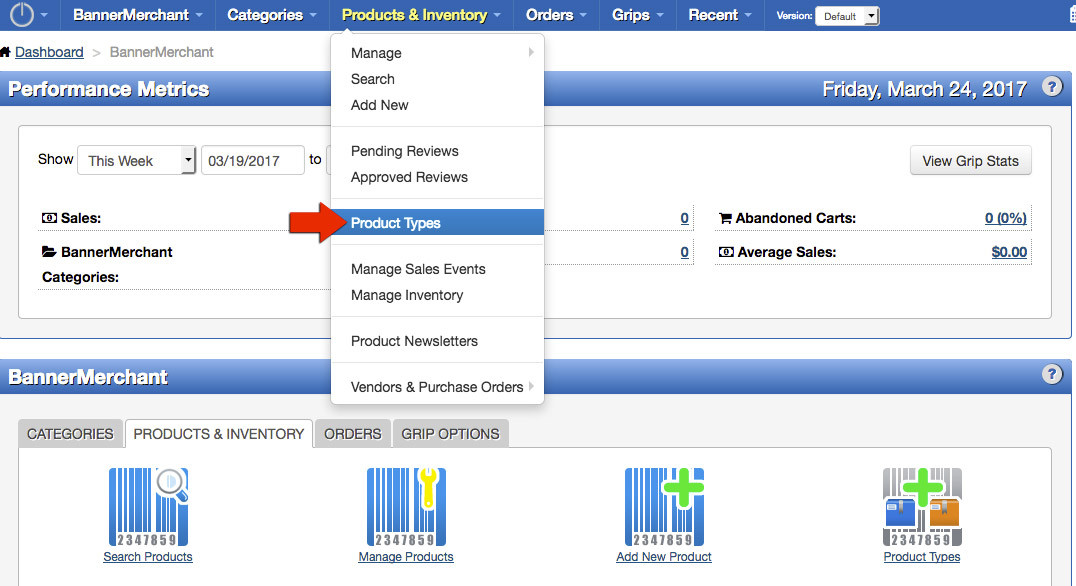Open the Abandoned Carts 0 (0%) link
Image resolution: width=1076 pixels, height=586 pixels.
tap(1005, 218)
